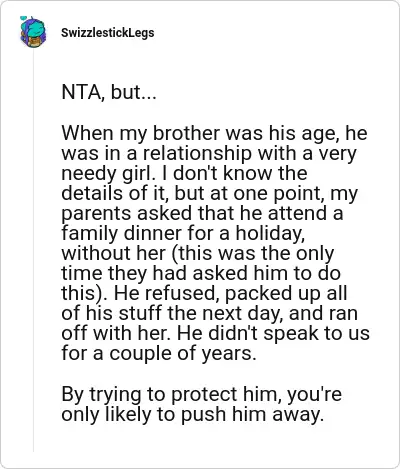
Task: Select the line 'without her (this was the only'
Action: point(197,253)
